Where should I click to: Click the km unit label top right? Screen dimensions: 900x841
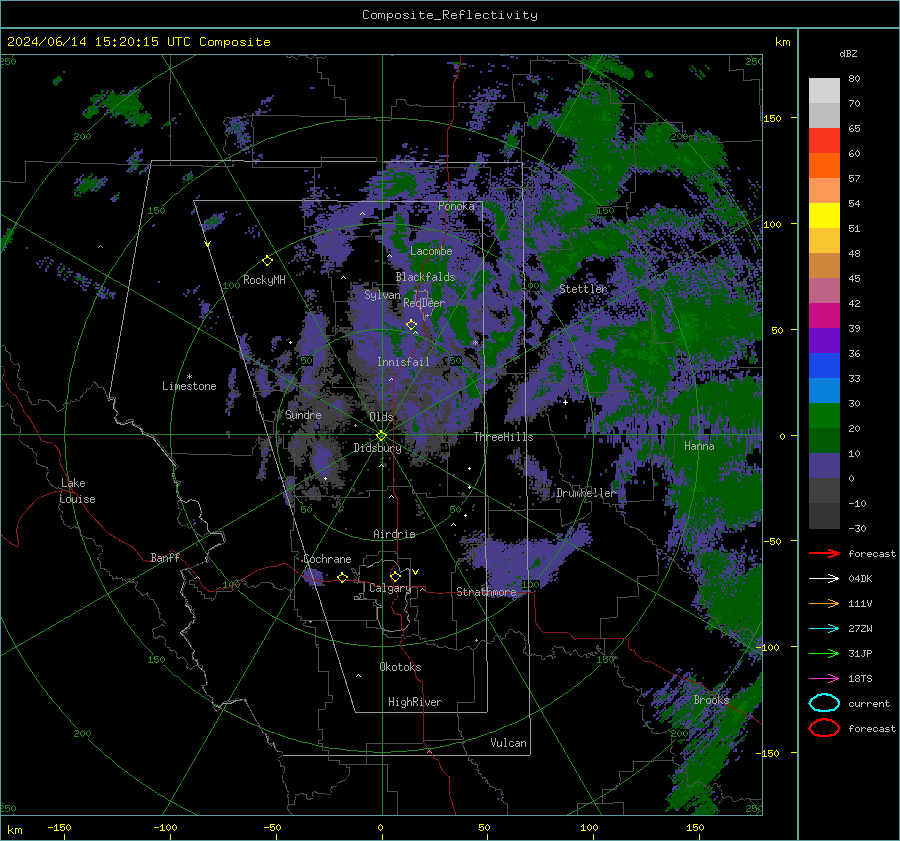(782, 42)
